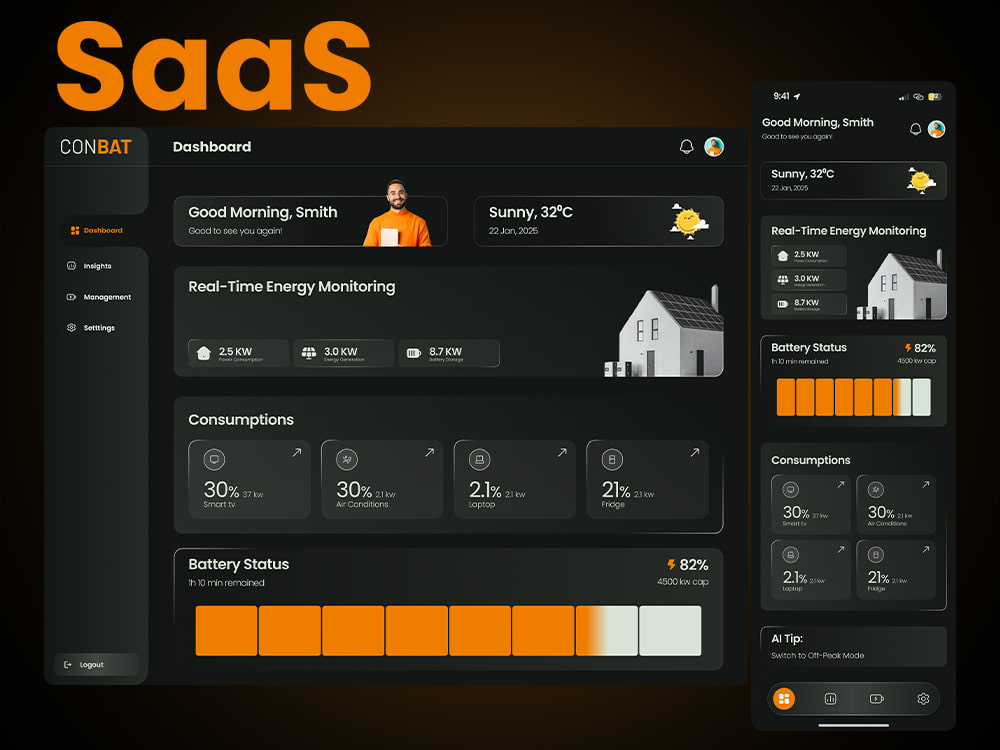Open Insights in the left sidebar

(90, 266)
